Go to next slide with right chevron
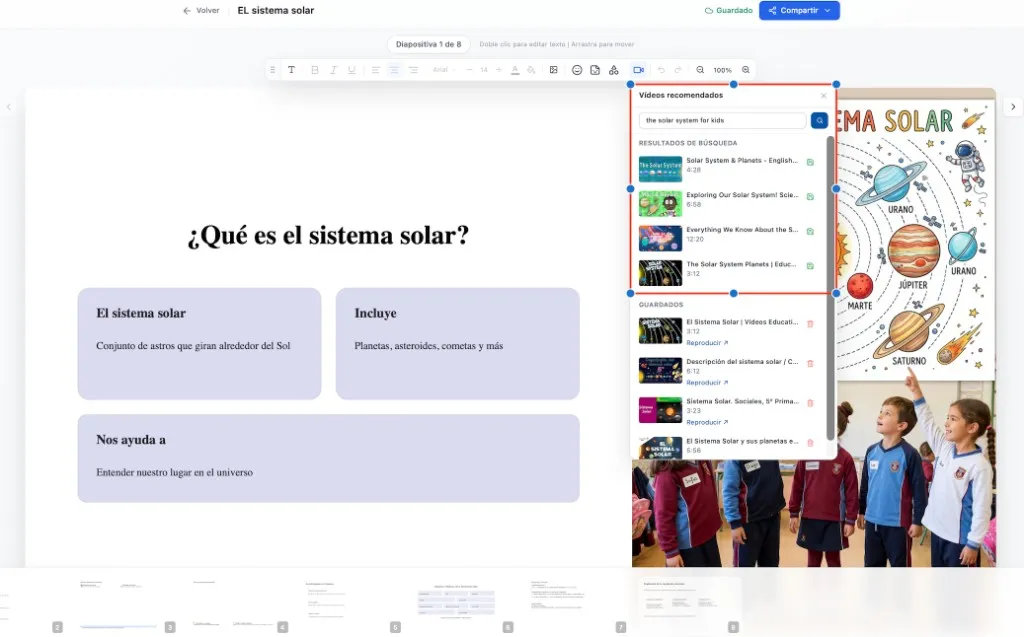Image resolution: width=1024 pixels, height=637 pixels. point(1013,106)
